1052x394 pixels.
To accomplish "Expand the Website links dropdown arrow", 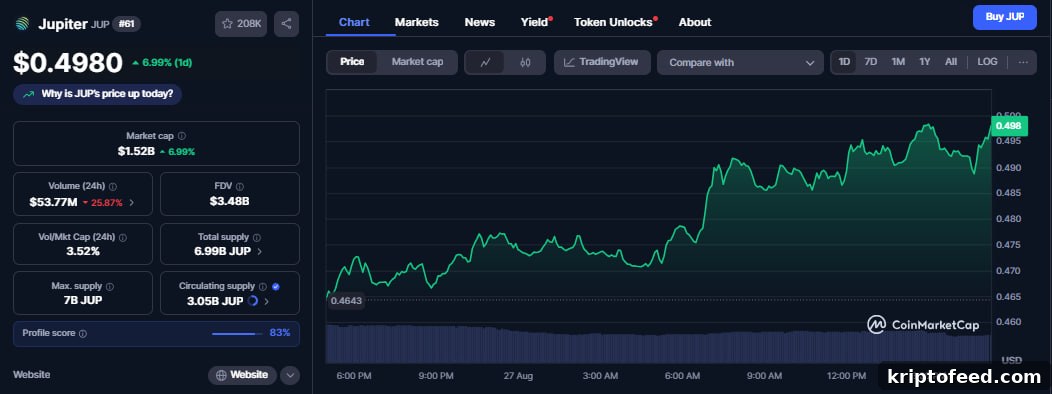I will click(290, 375).
